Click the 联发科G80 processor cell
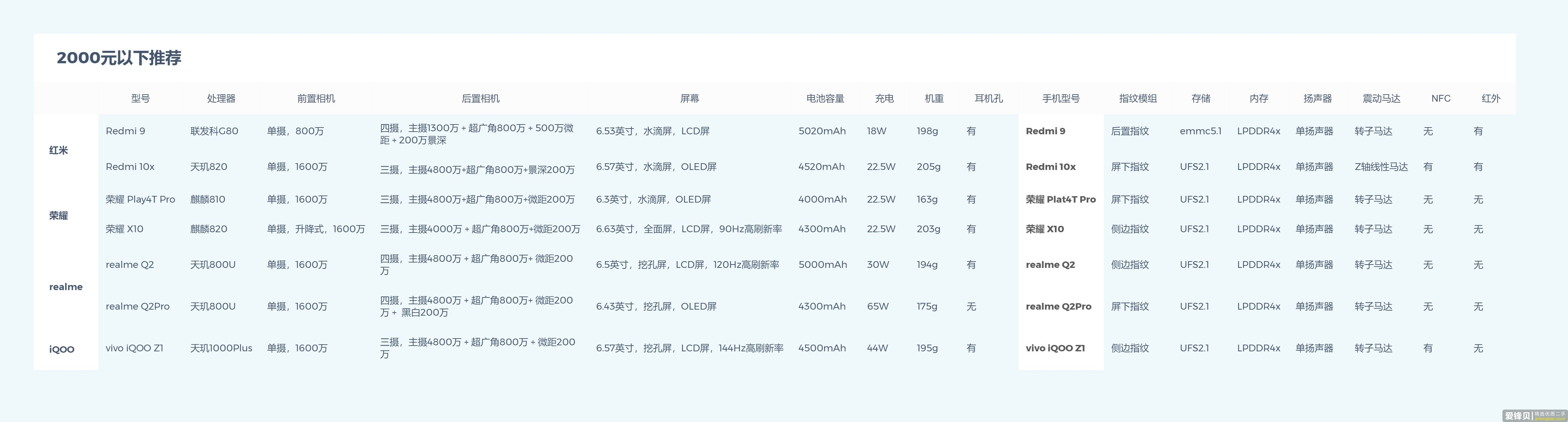Screen dimensions: 1568x422 [x=214, y=131]
